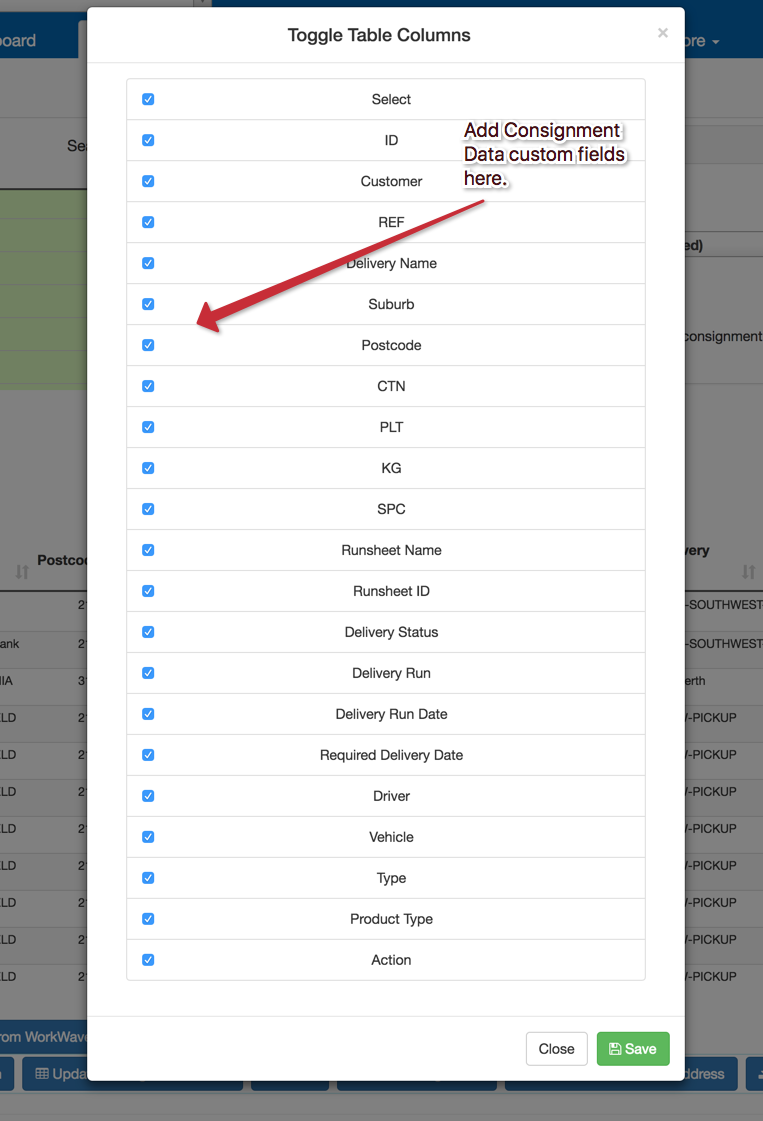Save the column settings
Screen dimensions: 763x1121
point(633,1049)
